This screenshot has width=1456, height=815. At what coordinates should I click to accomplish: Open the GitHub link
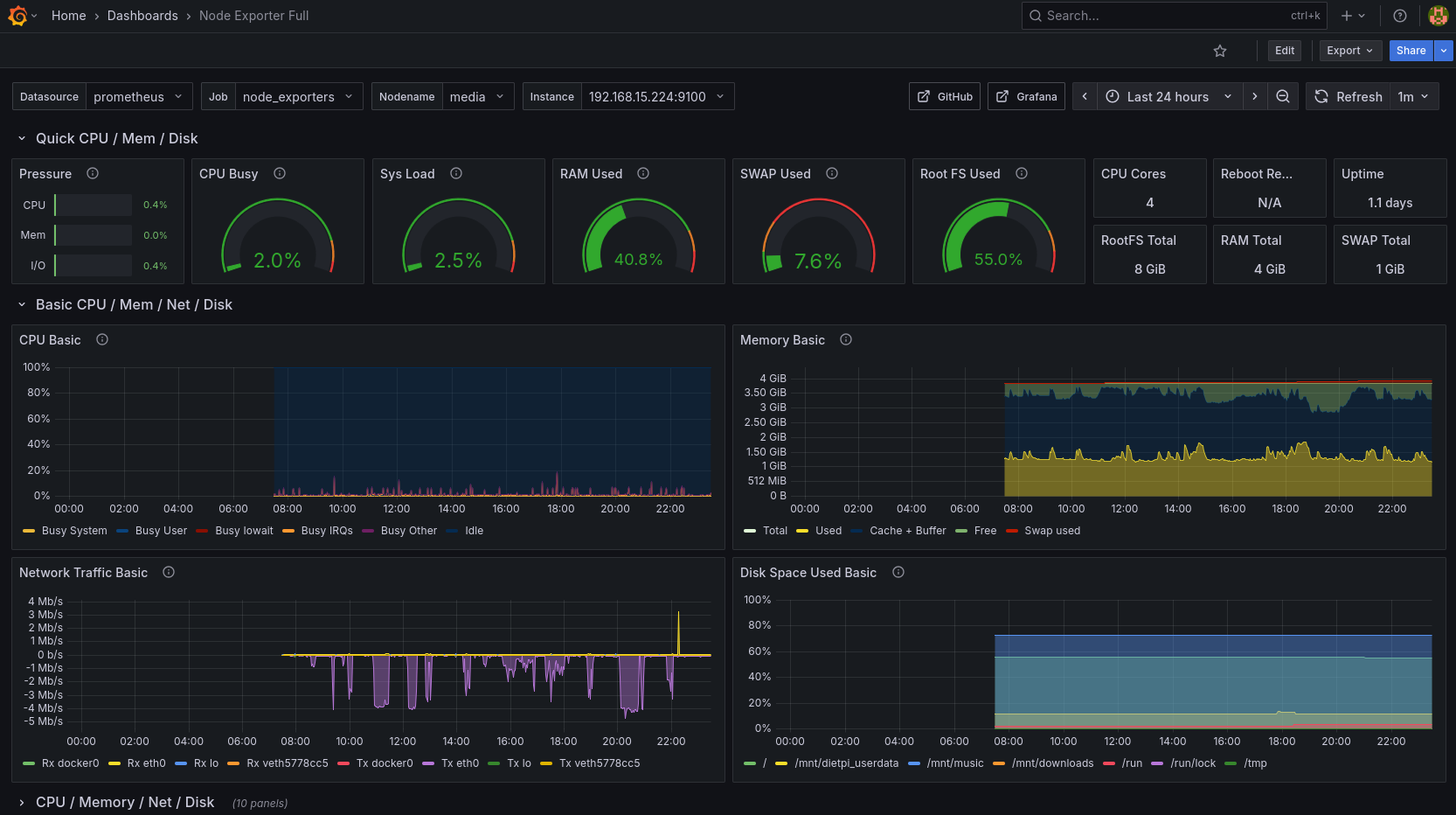click(945, 96)
